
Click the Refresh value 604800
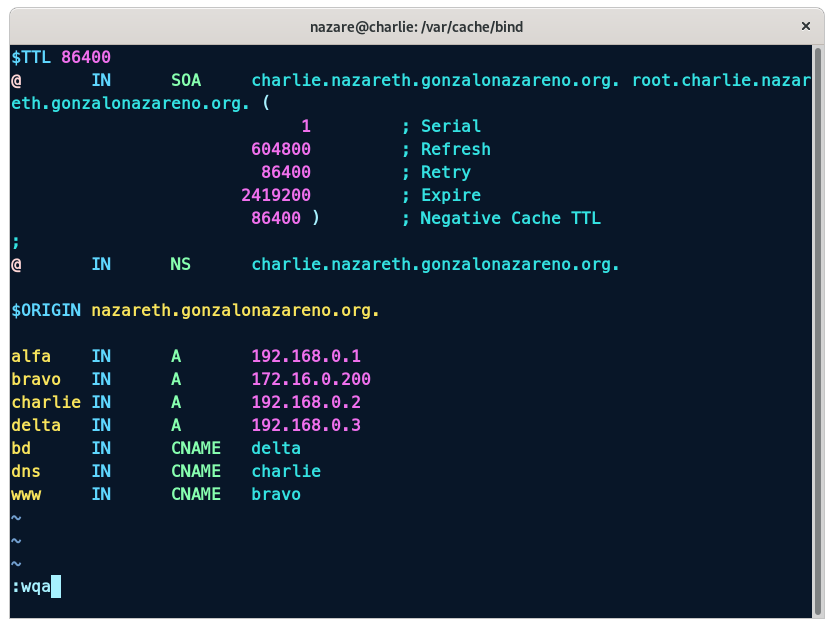point(281,149)
